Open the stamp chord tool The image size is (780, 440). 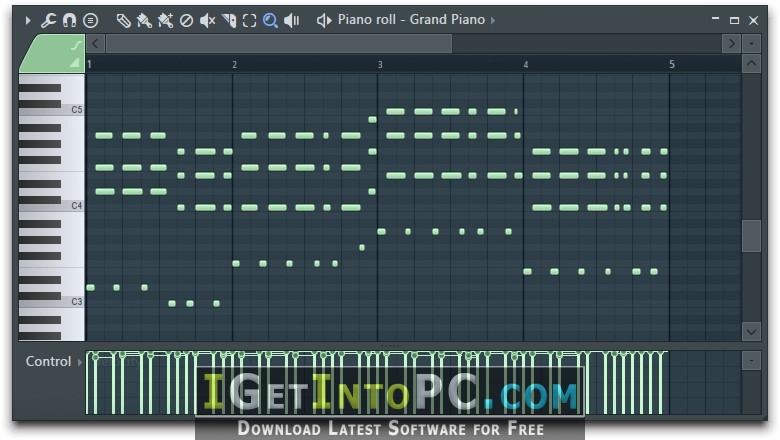pyautogui.click(x=90, y=20)
